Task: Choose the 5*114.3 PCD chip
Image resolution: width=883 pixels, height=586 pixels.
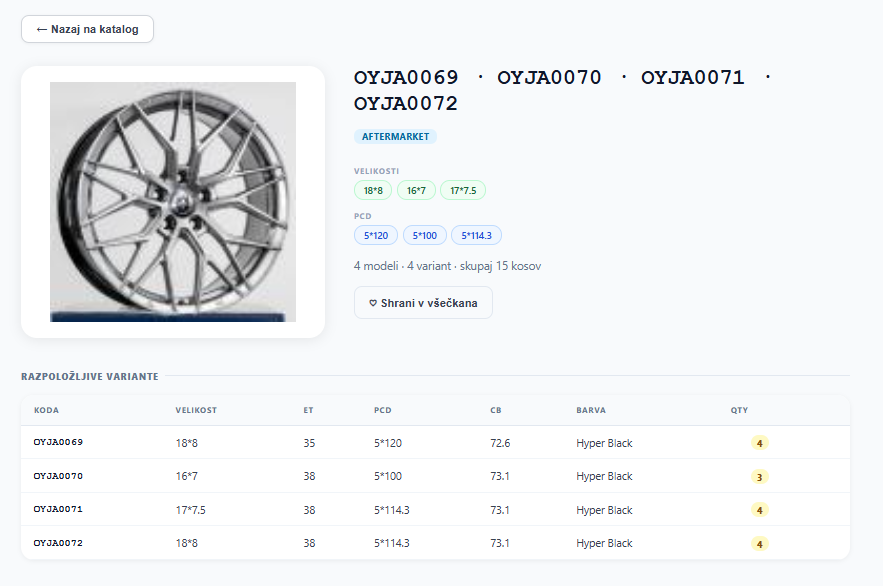Action: tap(477, 235)
